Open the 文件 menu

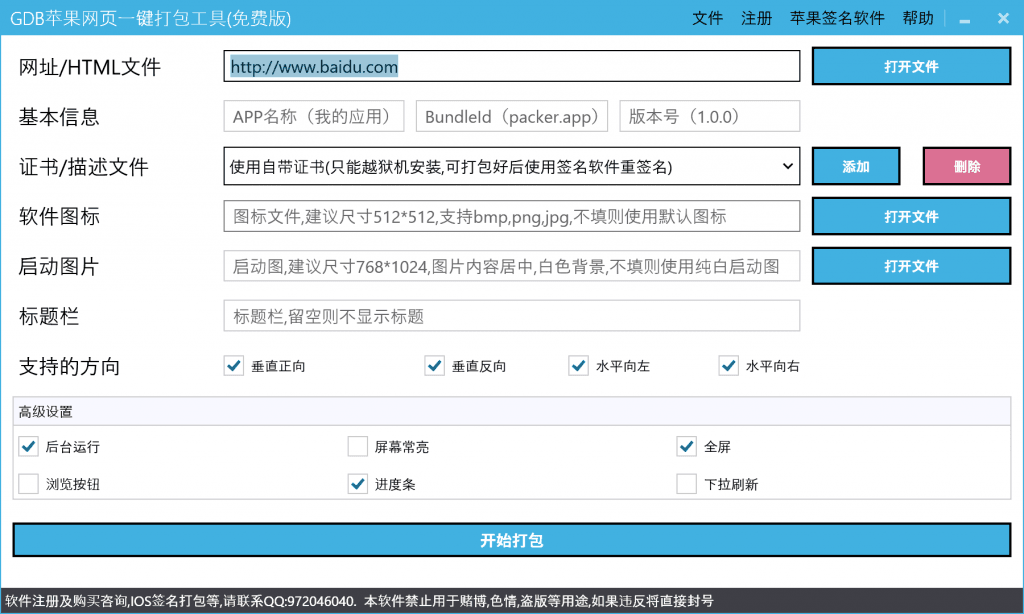[x=707, y=18]
